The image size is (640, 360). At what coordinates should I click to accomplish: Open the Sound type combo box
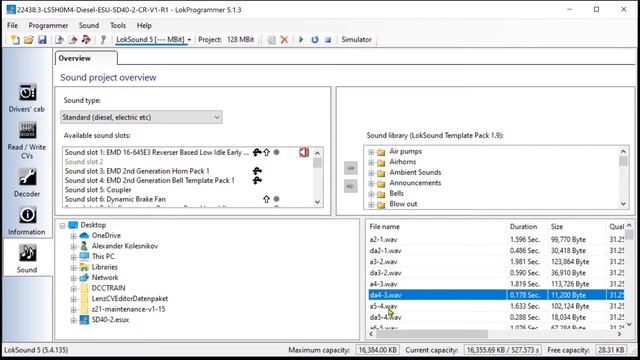(x=141, y=117)
